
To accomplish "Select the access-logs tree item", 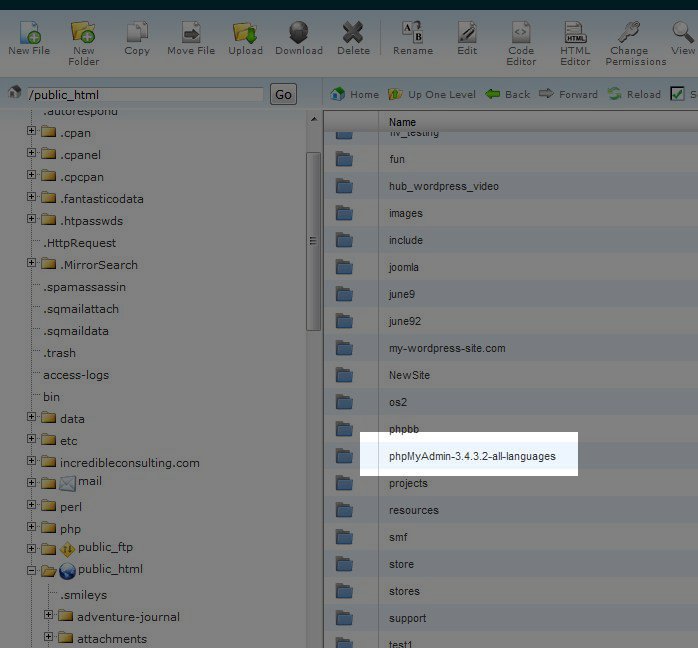I will pyautogui.click(x=76, y=375).
